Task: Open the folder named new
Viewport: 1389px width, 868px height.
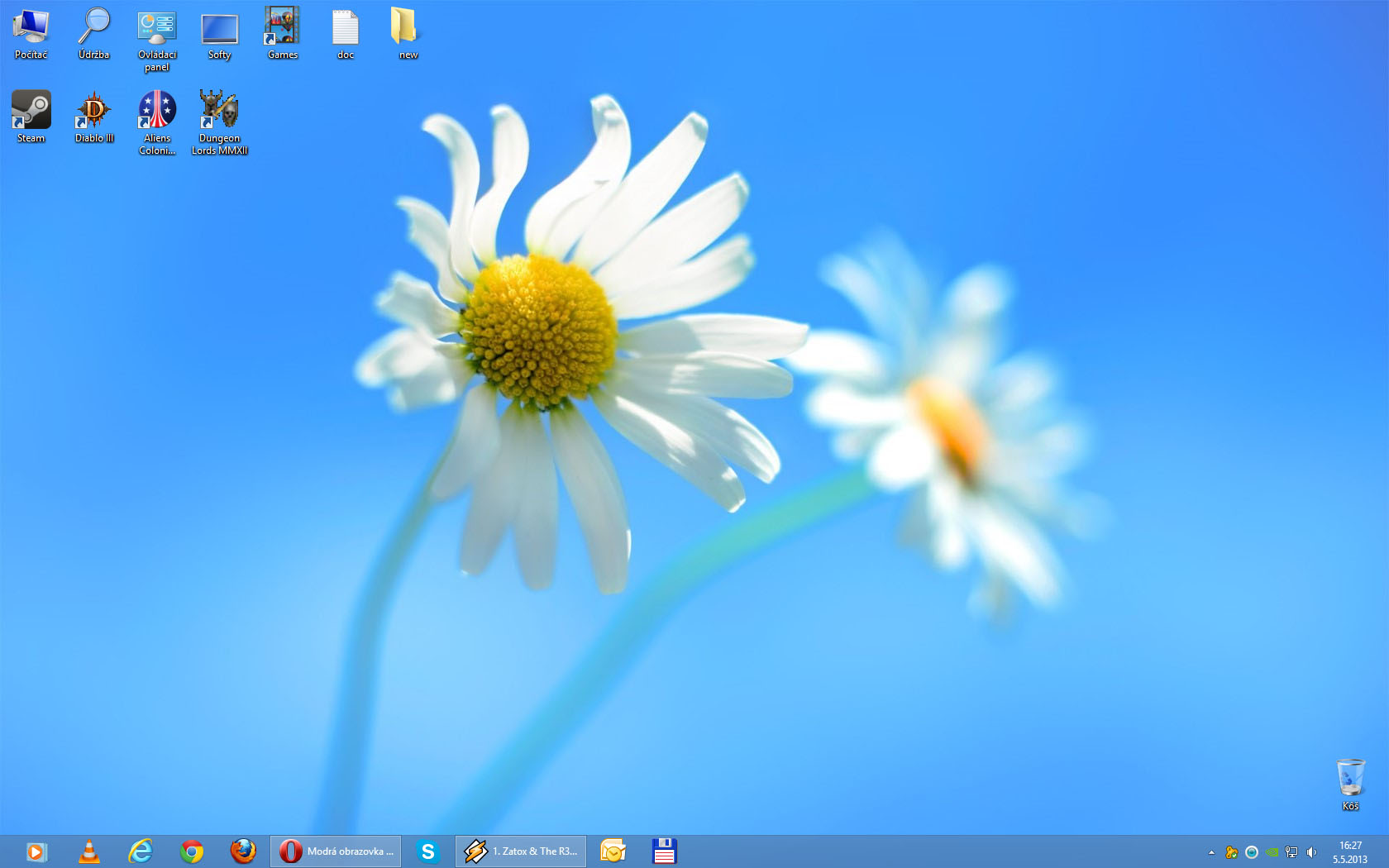Action: click(x=408, y=34)
